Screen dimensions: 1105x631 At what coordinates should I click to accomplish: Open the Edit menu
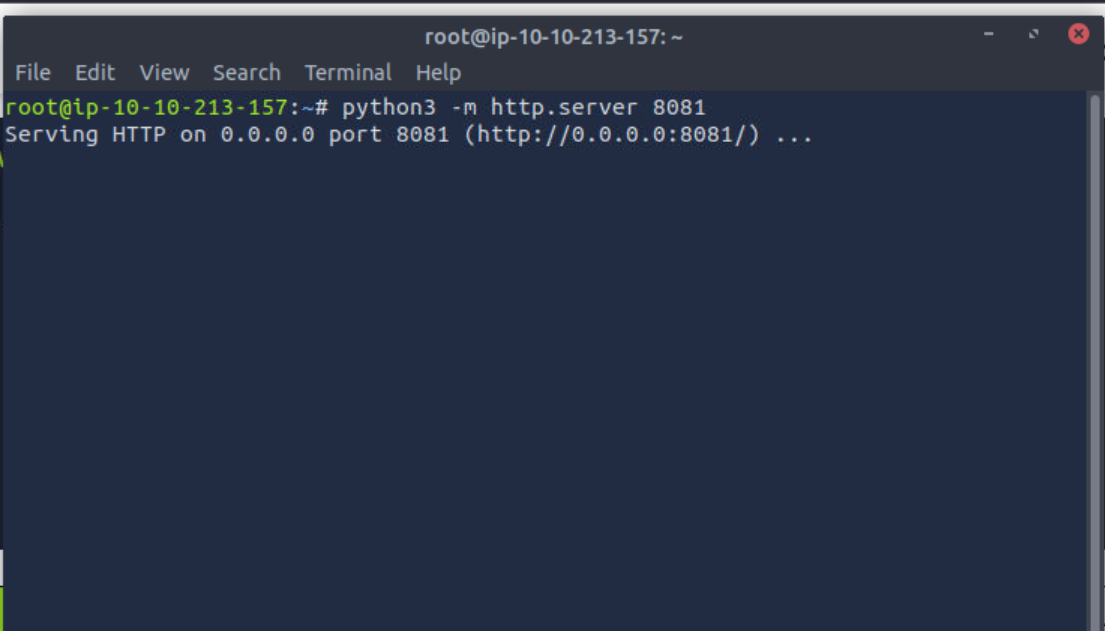coord(95,73)
